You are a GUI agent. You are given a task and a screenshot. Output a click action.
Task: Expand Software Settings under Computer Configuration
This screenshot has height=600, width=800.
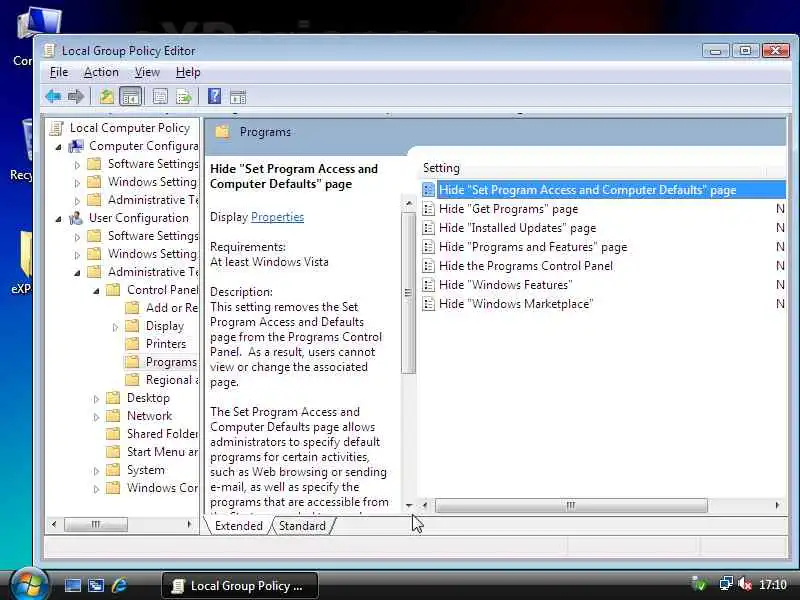coord(77,165)
